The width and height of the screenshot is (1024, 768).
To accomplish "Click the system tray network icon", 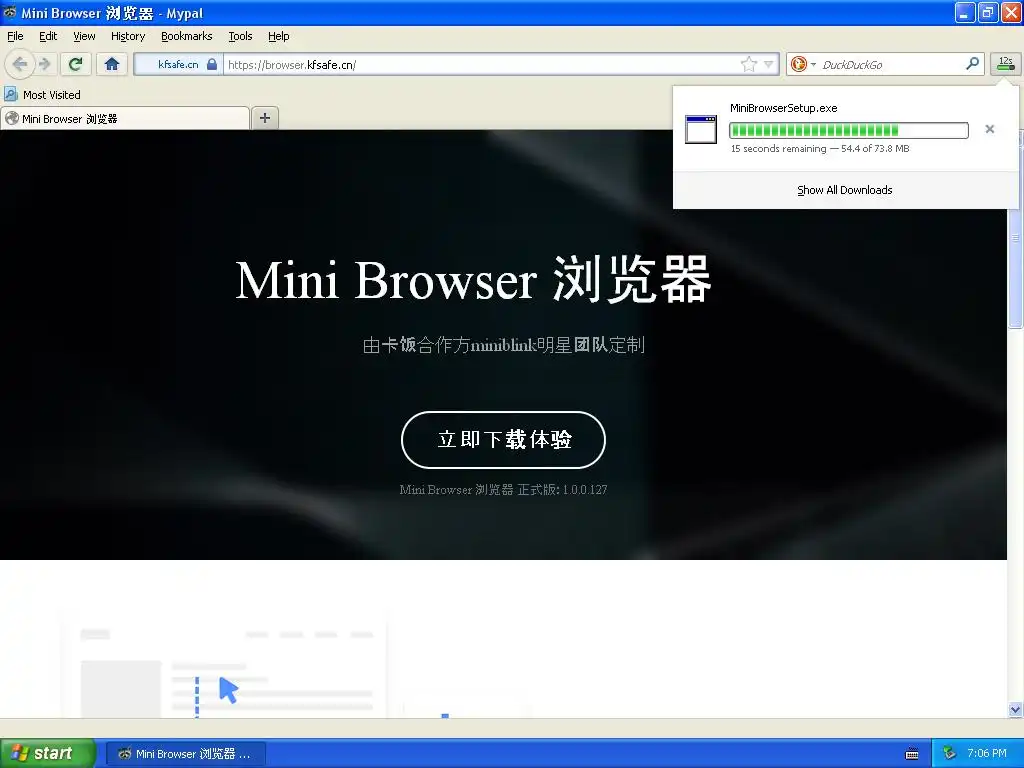I will point(950,753).
